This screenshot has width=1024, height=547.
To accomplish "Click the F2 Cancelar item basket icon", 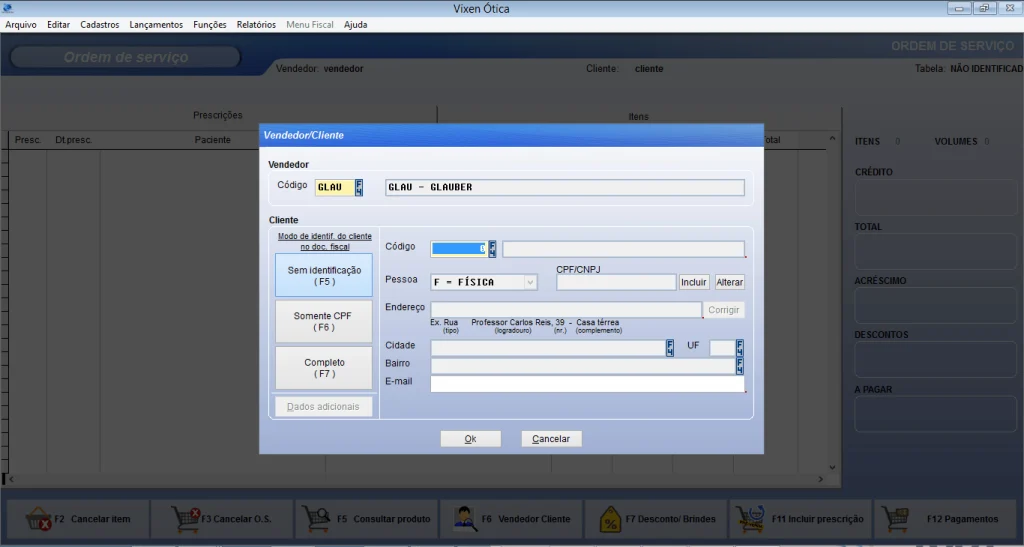I will [x=38, y=519].
